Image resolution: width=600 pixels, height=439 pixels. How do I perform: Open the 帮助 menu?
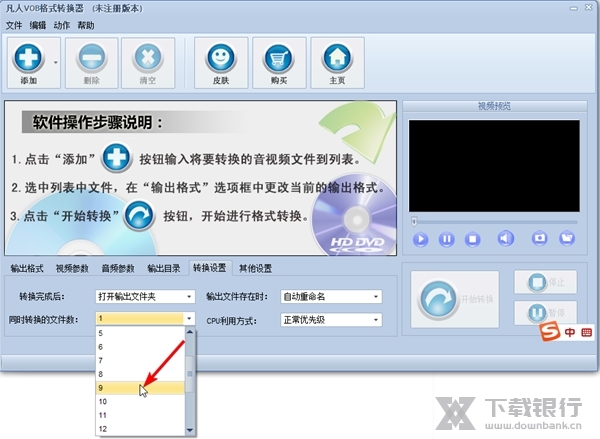point(86,26)
